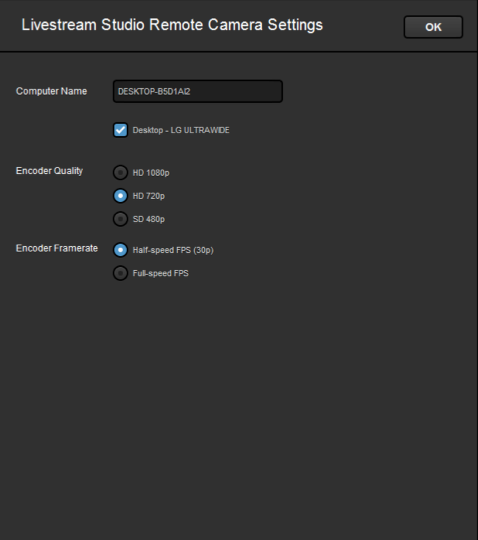The image size is (478, 540).
Task: Select HD 1080p encoder quality
Action: tap(120, 173)
